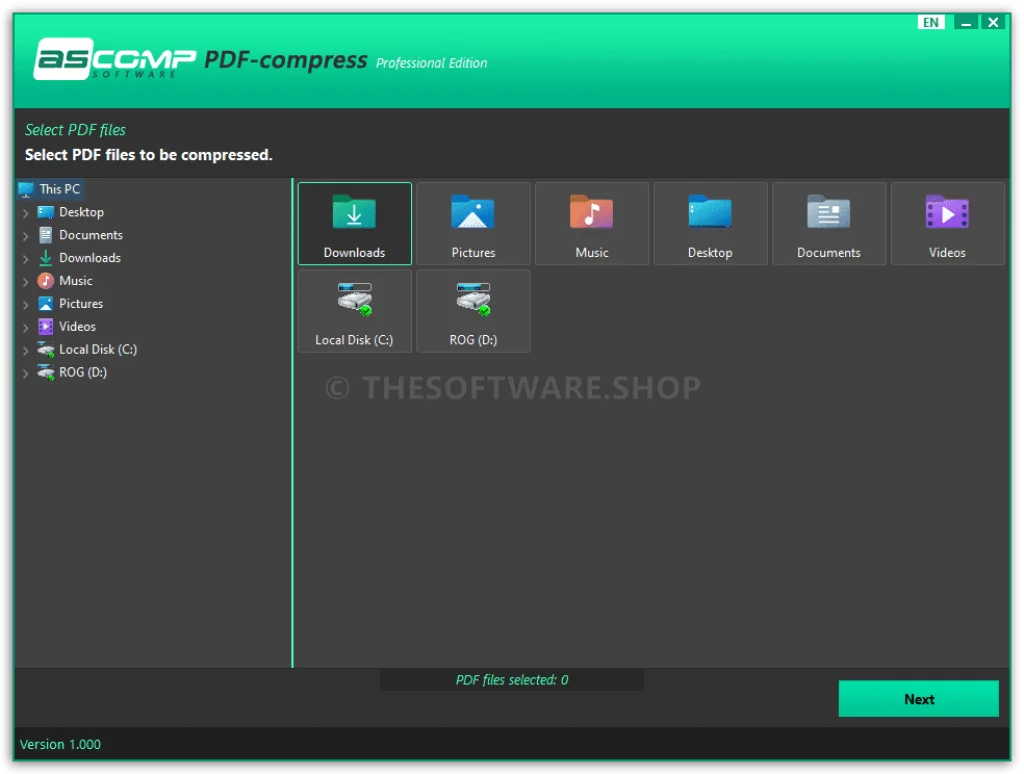Click the ASCOMP Software logo
Screen dimensions: 1024x774
pos(114,59)
